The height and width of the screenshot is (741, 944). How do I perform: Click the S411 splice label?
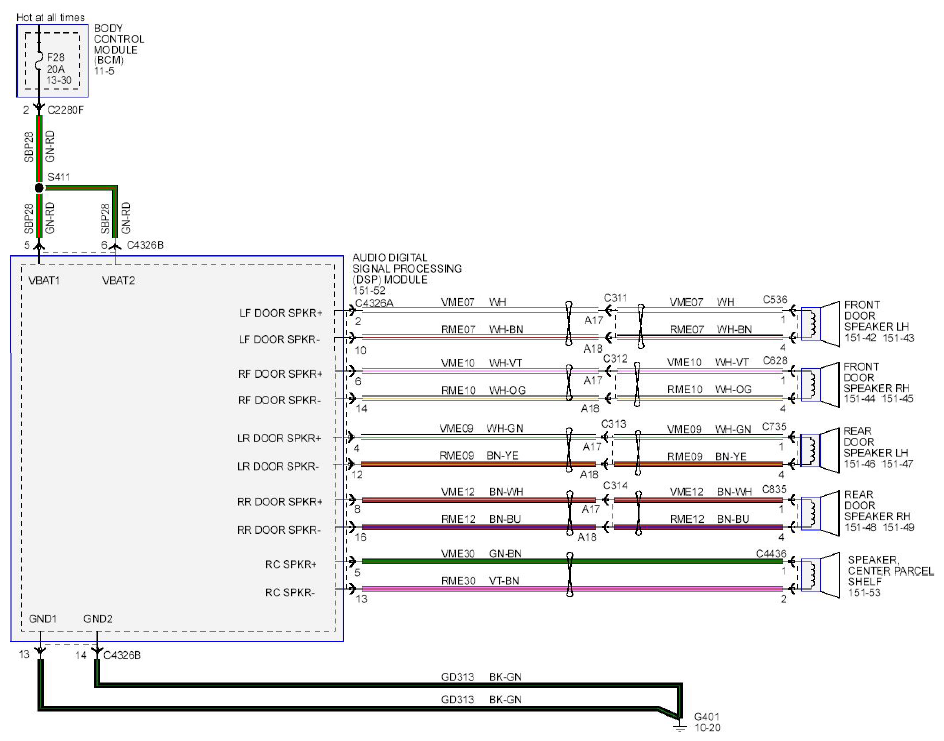click(59, 177)
